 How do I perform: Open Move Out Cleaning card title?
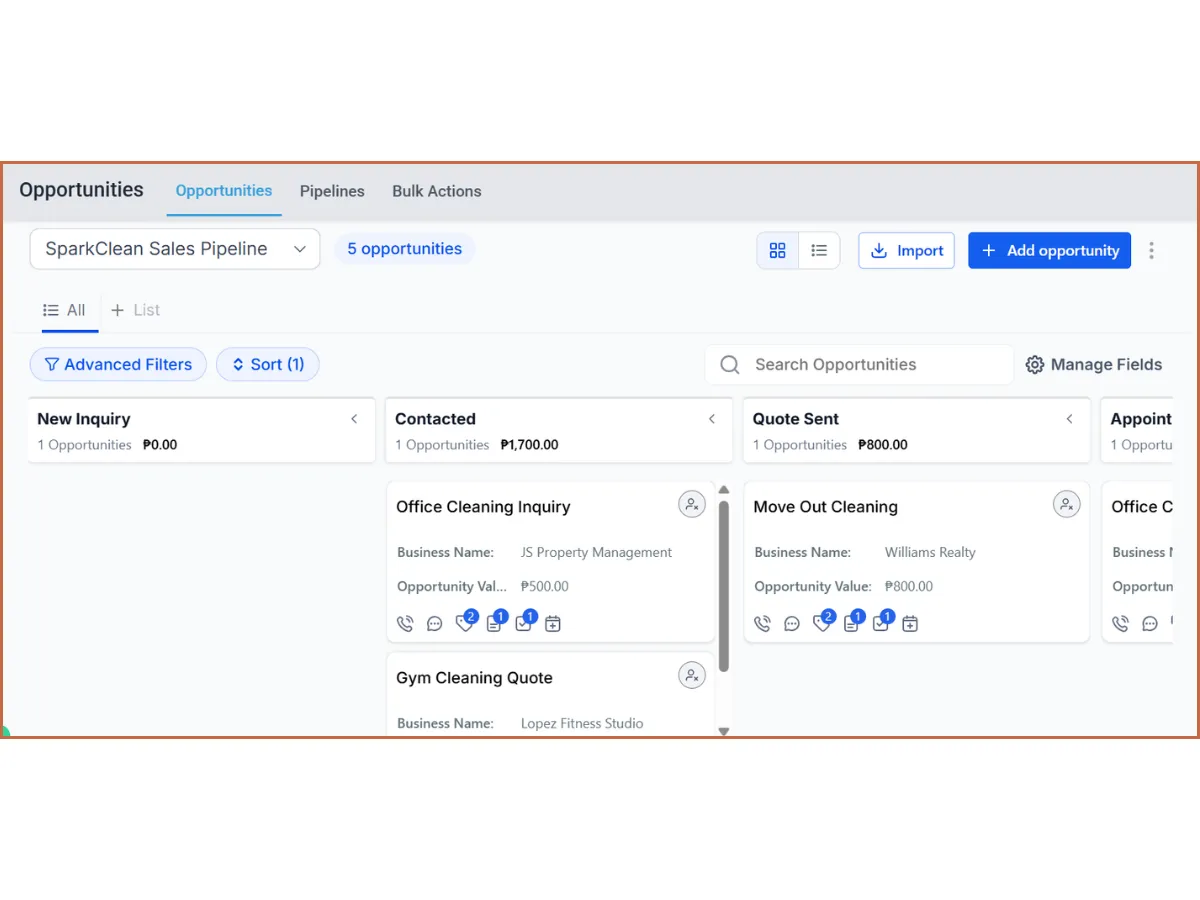click(826, 507)
